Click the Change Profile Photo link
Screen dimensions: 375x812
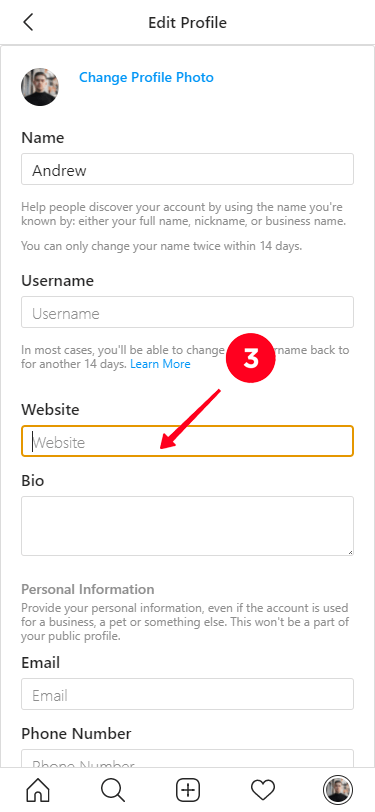(146, 78)
